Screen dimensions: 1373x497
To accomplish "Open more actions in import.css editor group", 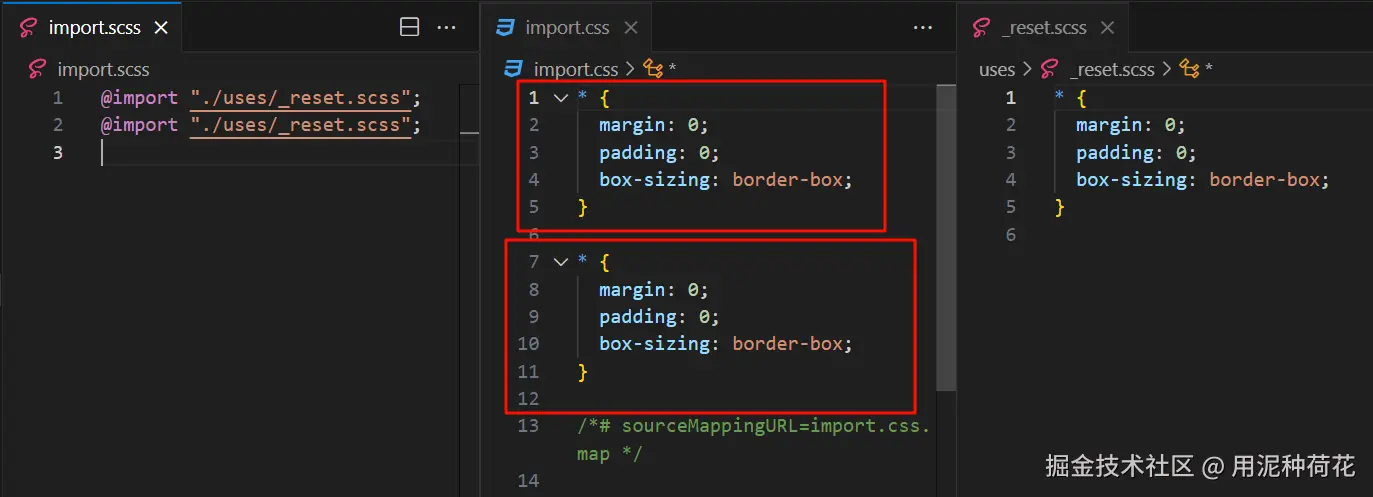I will (923, 28).
